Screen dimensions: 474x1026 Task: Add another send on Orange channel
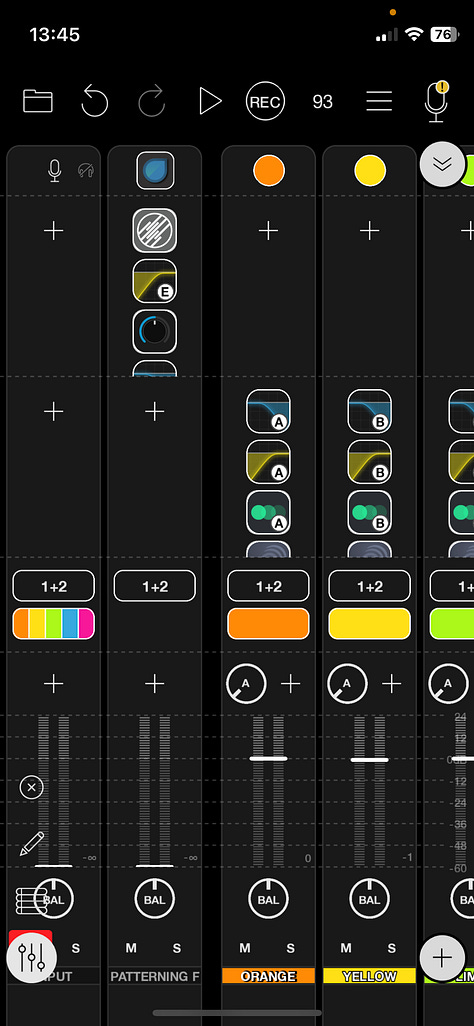tap(291, 684)
